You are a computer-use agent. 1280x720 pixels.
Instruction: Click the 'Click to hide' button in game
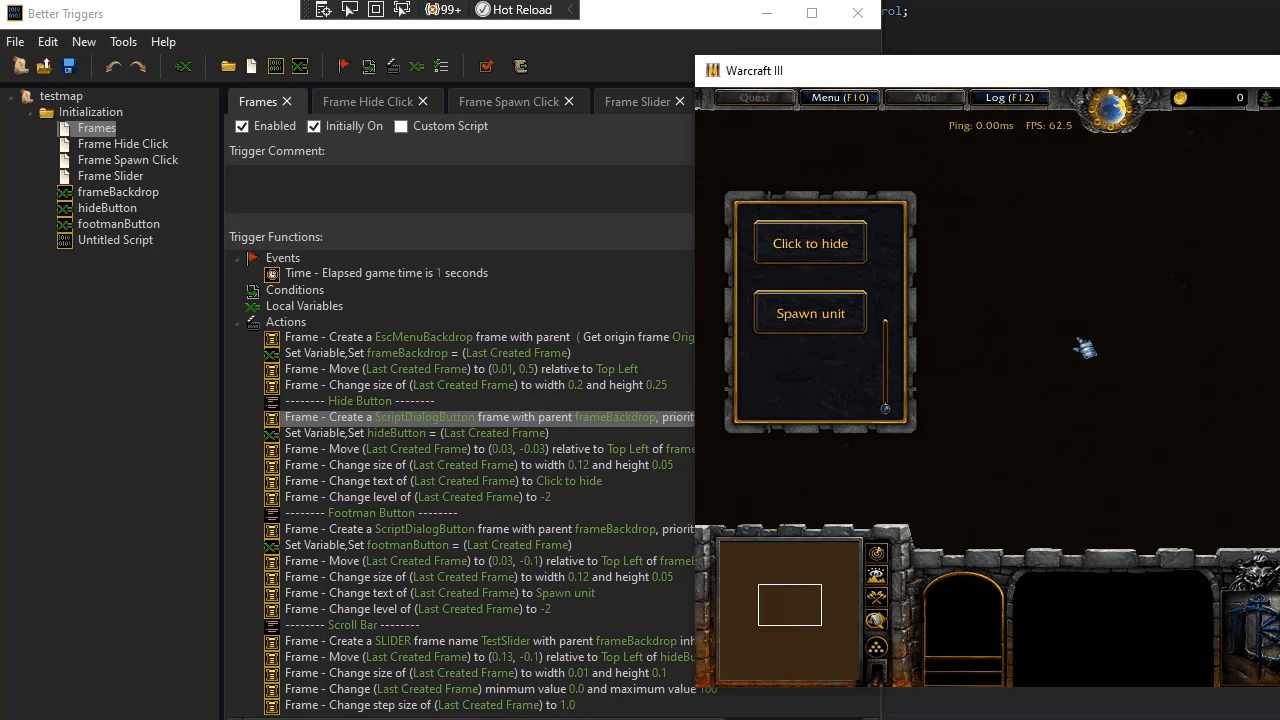pyautogui.click(x=810, y=243)
